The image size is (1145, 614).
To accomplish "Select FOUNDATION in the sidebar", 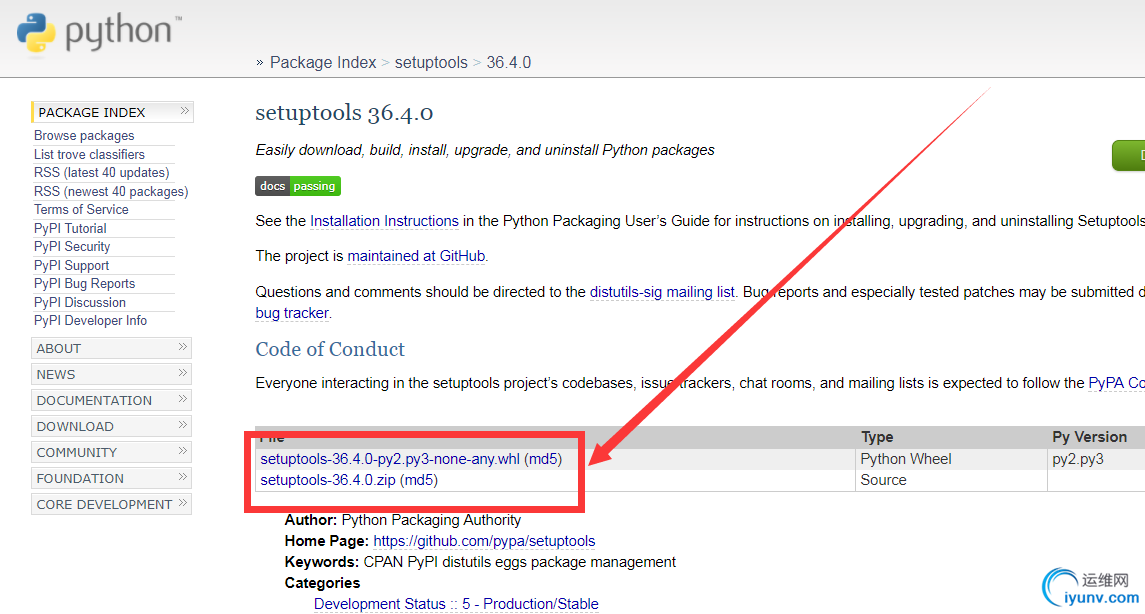I will [x=80, y=478].
